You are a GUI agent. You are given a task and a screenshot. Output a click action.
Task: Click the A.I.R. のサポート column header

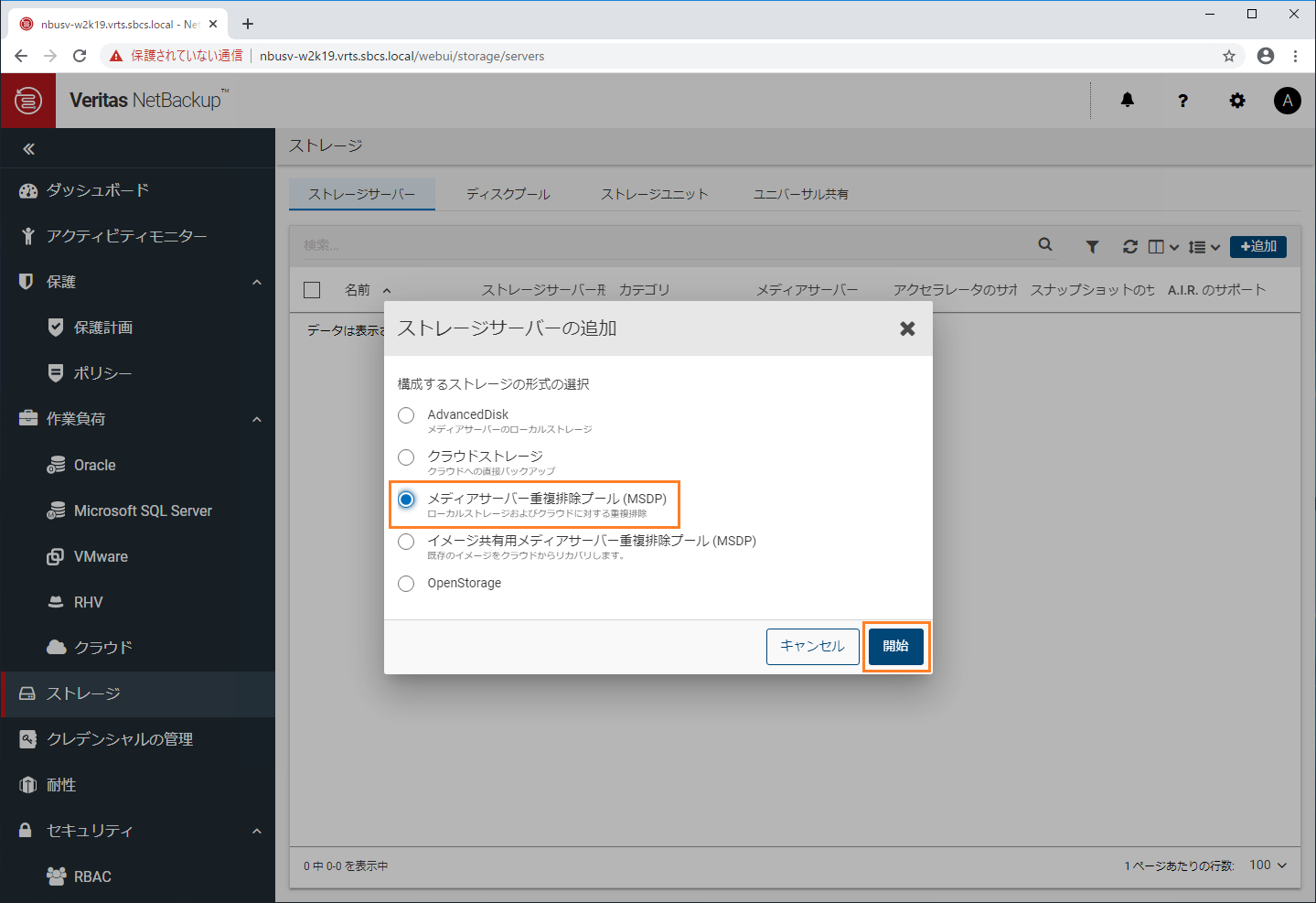1217,290
